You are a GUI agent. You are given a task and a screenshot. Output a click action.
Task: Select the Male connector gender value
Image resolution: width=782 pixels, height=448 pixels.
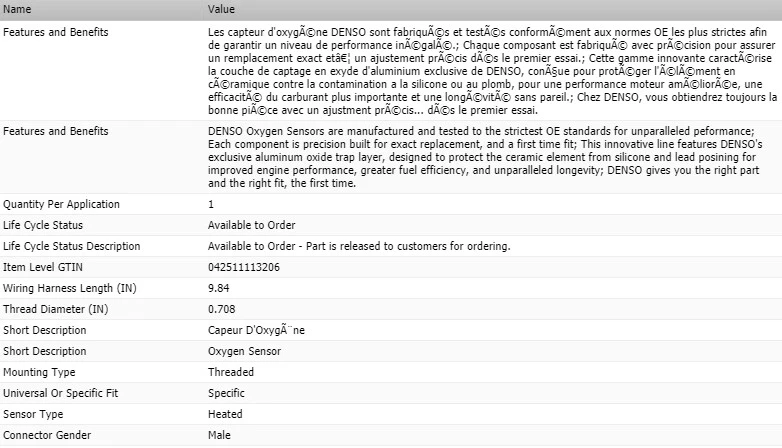click(219, 435)
